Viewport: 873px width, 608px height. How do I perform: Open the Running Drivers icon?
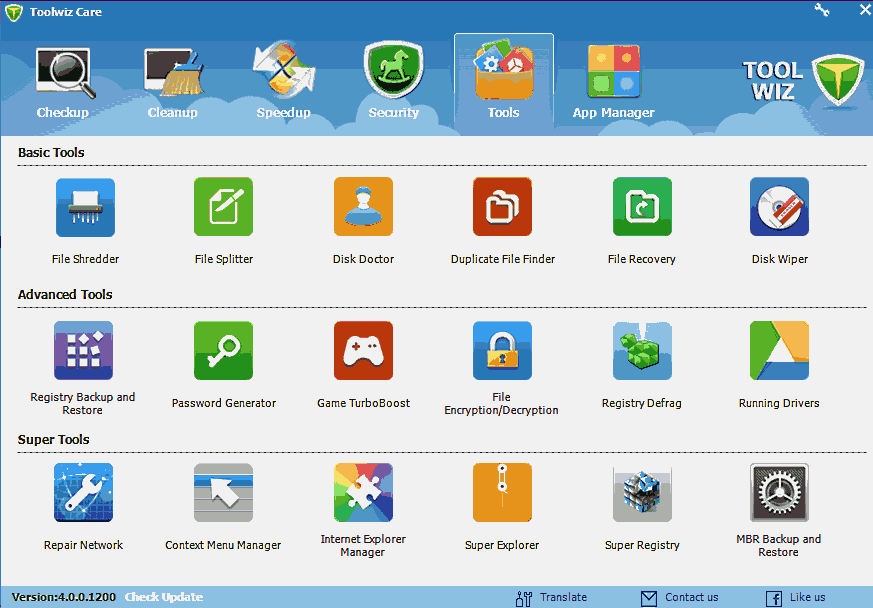pos(779,351)
